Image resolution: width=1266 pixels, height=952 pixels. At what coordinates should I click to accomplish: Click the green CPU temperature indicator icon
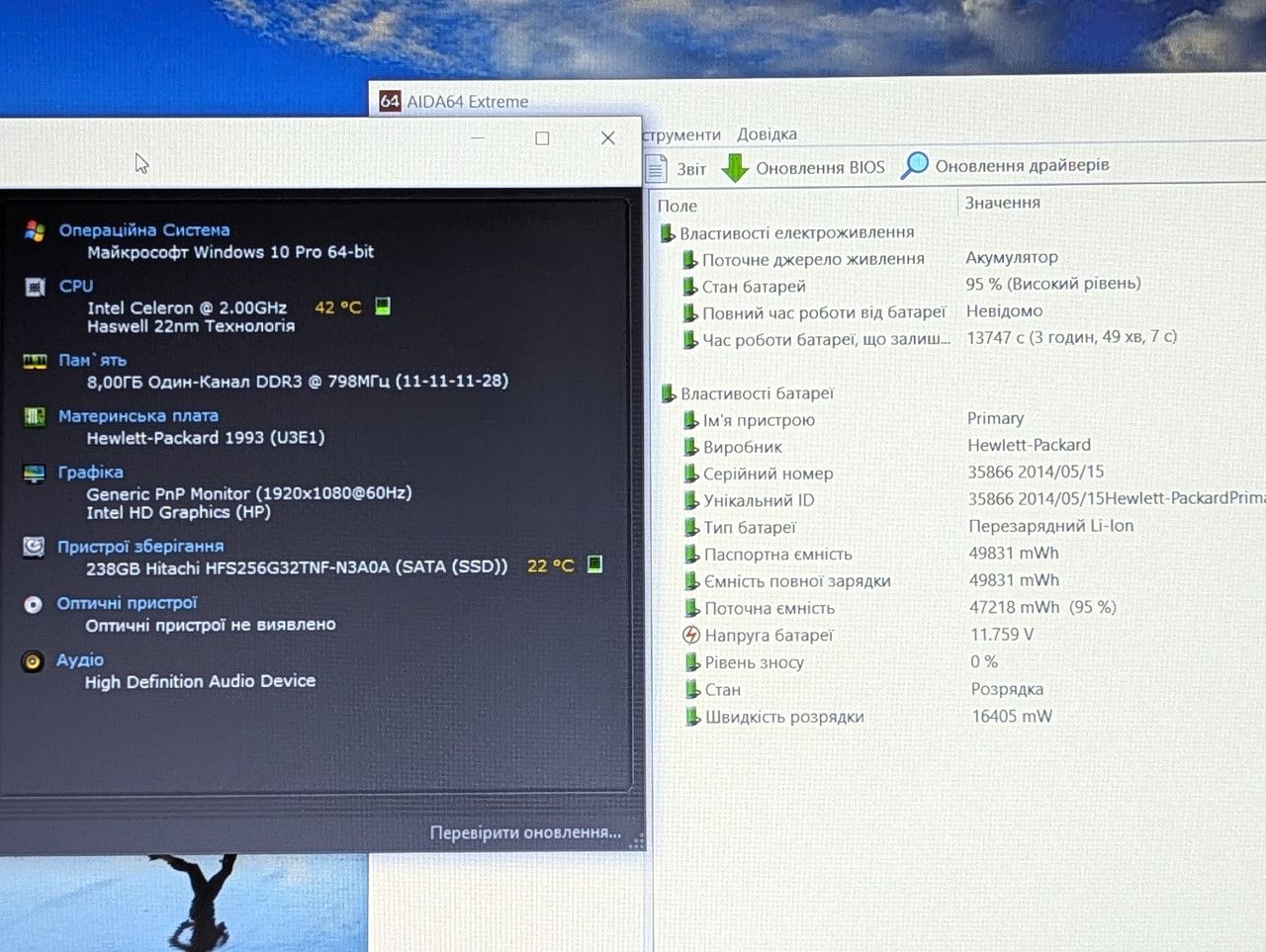pos(383,306)
